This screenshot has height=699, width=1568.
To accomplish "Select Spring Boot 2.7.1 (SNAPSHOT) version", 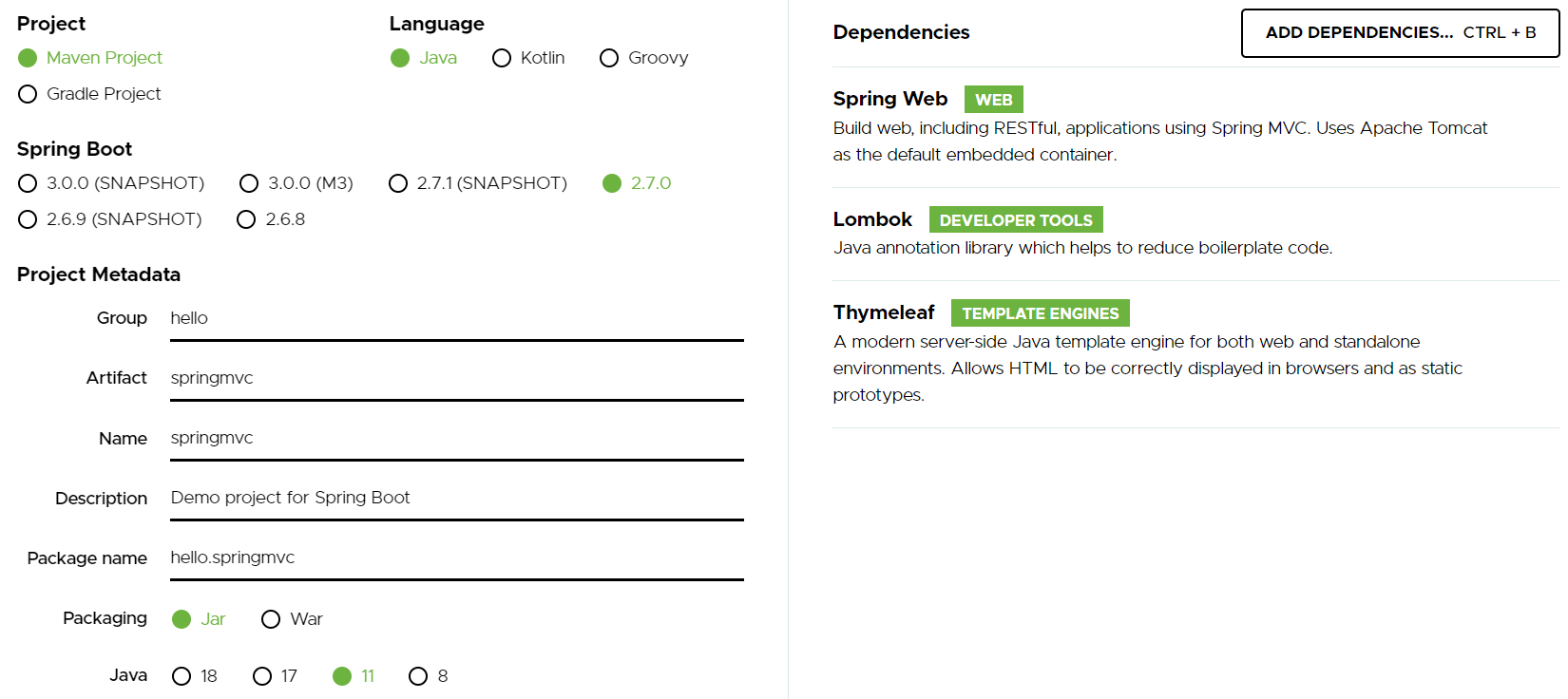I will (398, 183).
